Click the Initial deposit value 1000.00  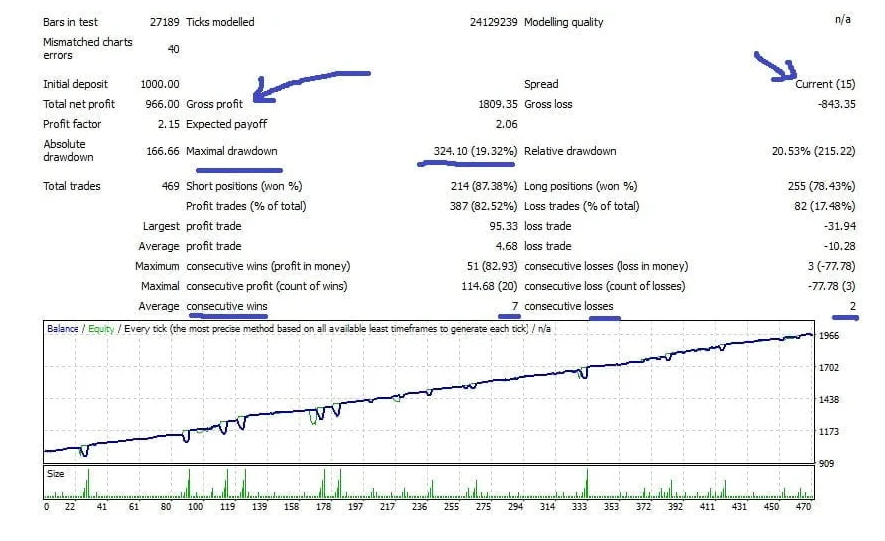160,84
